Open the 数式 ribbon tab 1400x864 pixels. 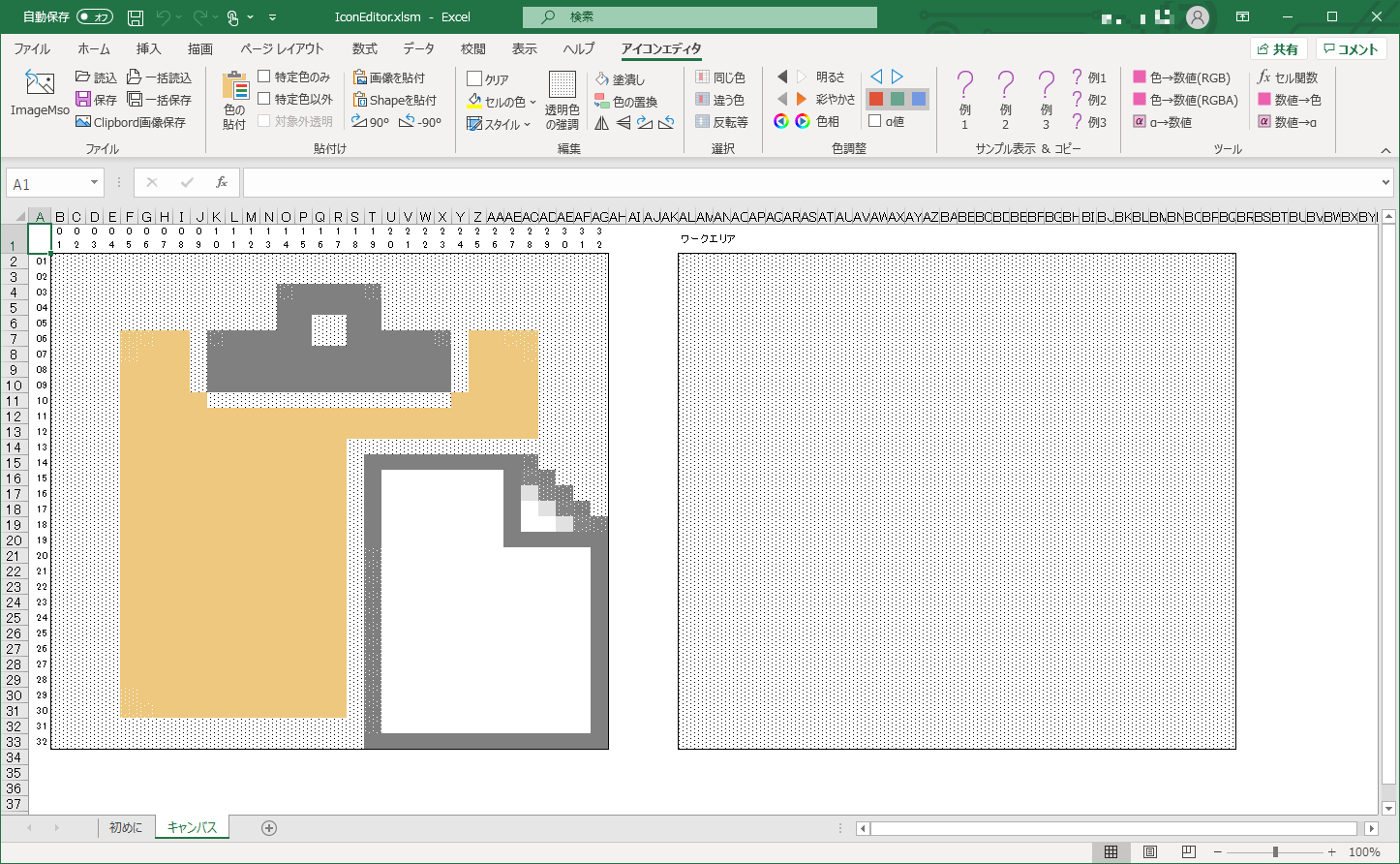click(364, 48)
